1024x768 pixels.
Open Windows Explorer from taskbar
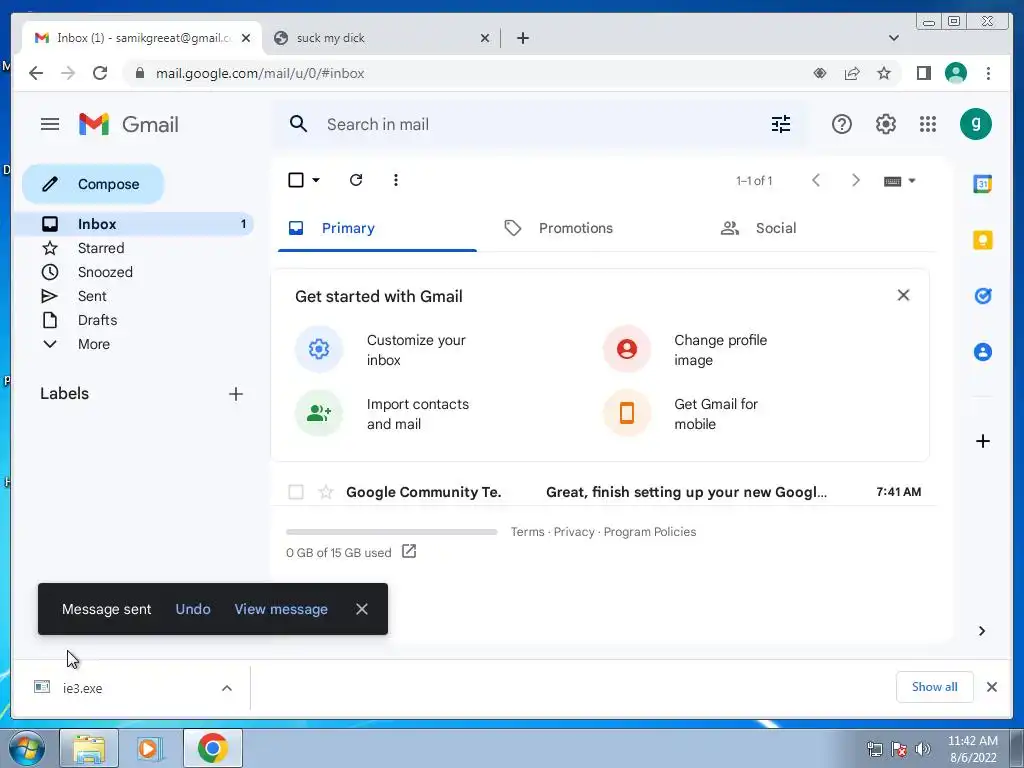[x=89, y=748]
